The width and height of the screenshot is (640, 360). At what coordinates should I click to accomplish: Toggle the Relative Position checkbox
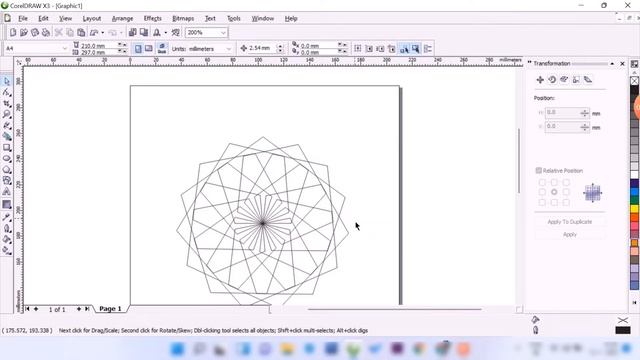pyautogui.click(x=539, y=171)
